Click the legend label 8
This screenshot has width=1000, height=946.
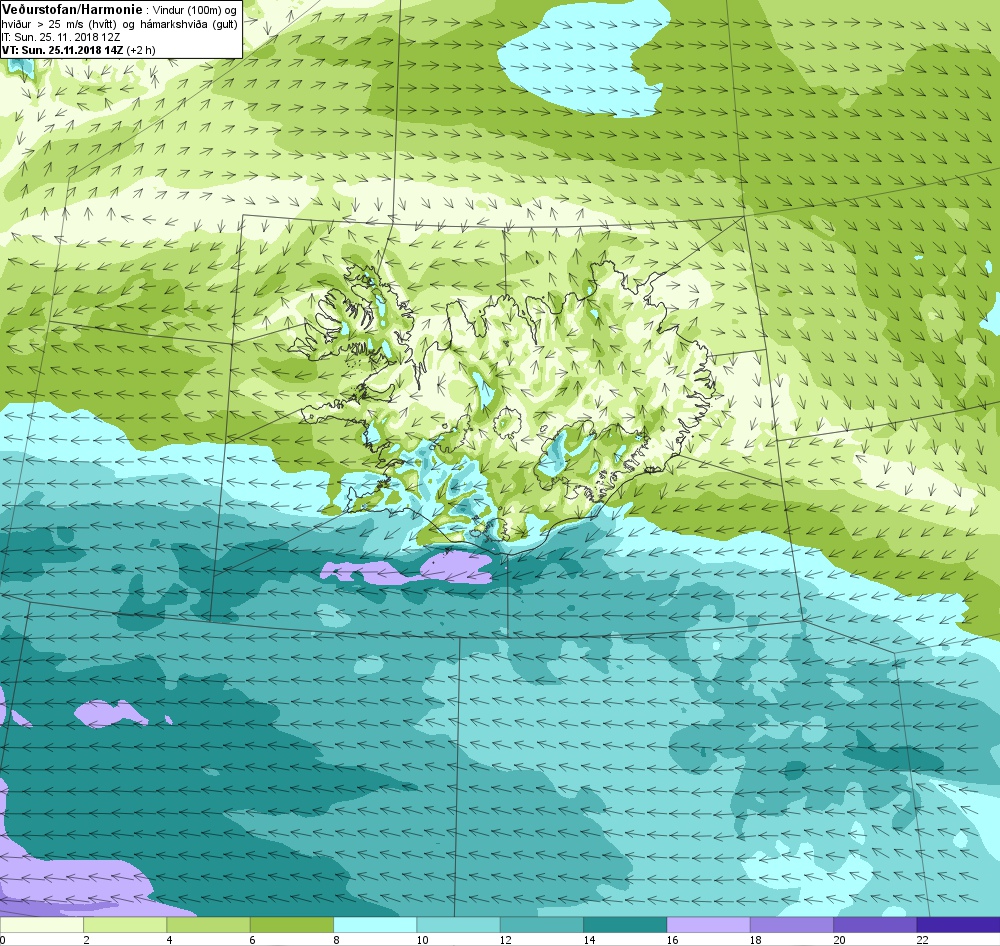click(x=337, y=939)
